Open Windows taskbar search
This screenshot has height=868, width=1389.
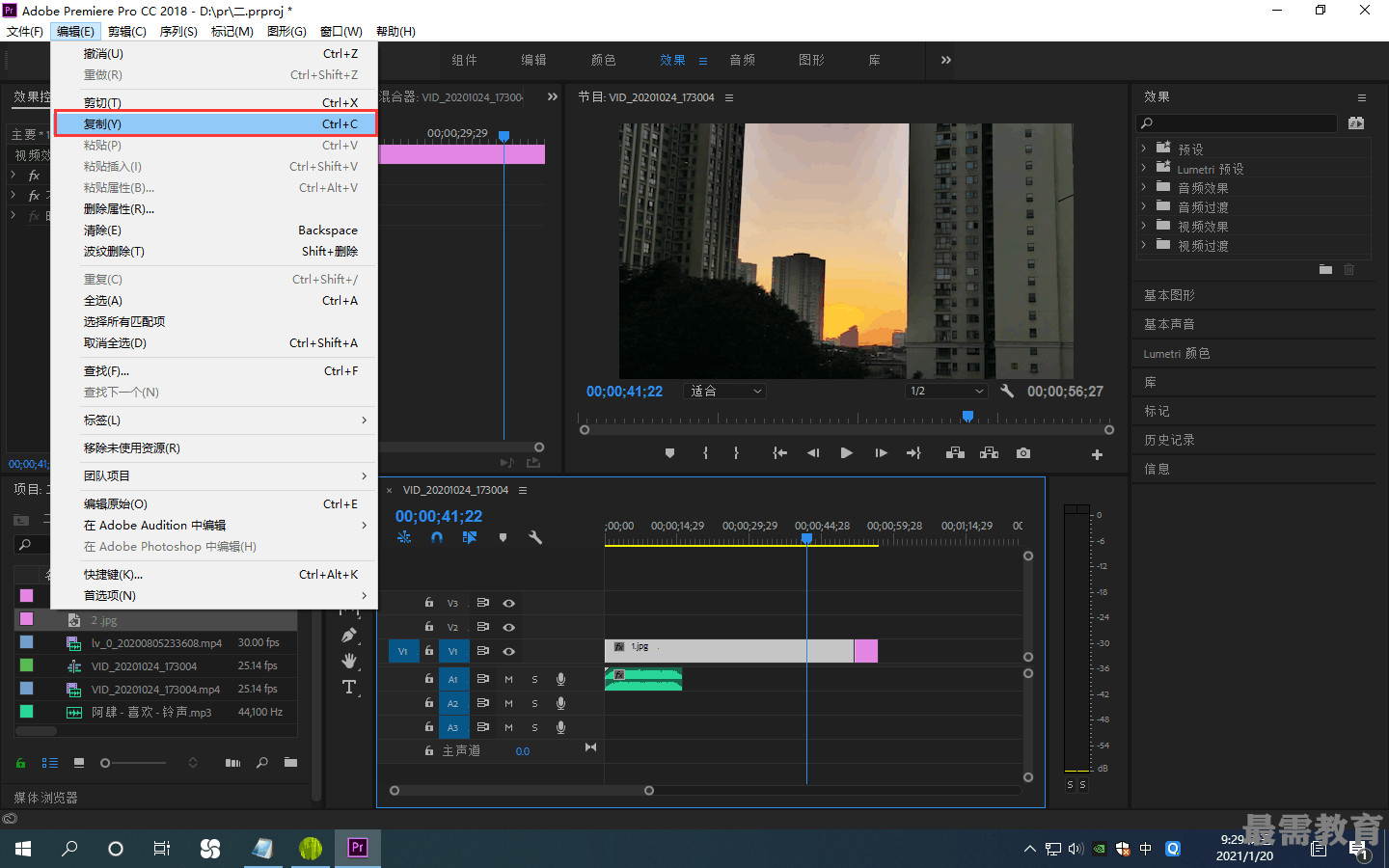point(69,849)
